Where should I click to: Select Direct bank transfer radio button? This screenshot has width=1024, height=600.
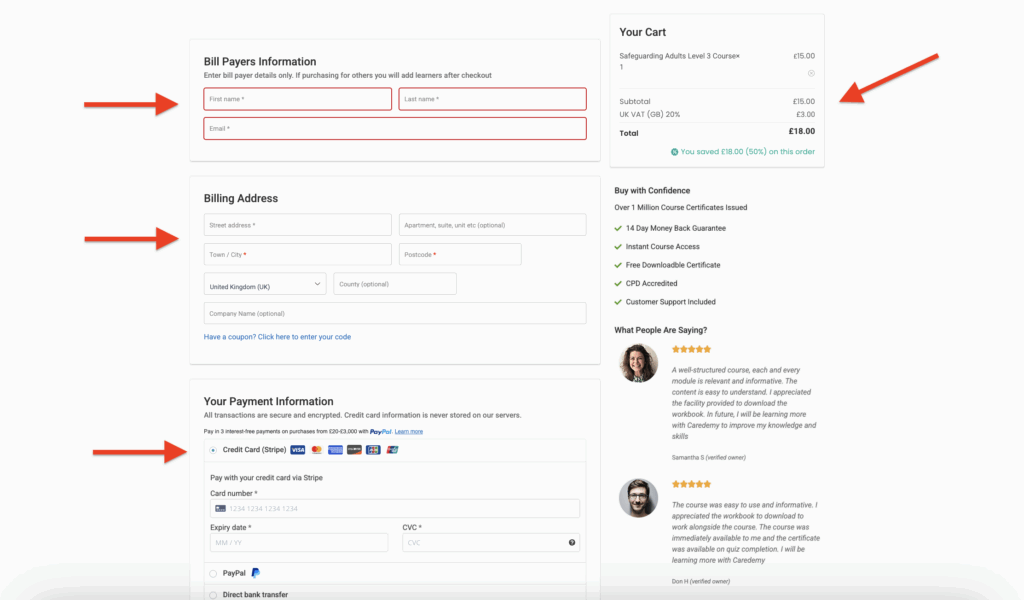coord(213,595)
